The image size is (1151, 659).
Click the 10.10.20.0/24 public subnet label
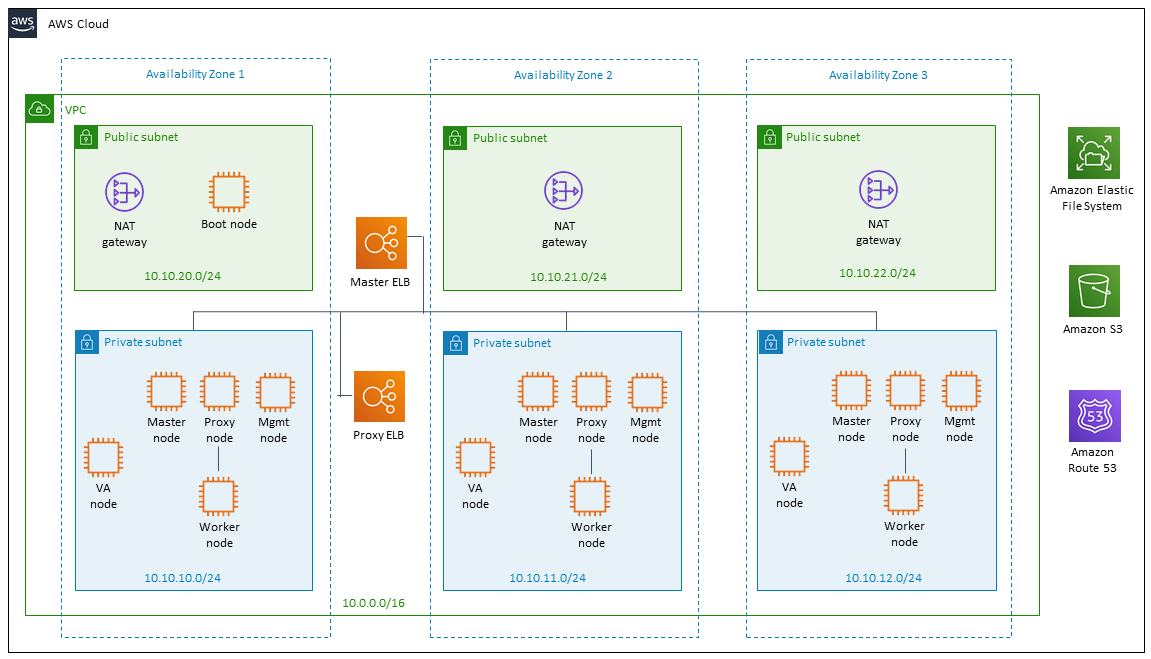pos(182,276)
